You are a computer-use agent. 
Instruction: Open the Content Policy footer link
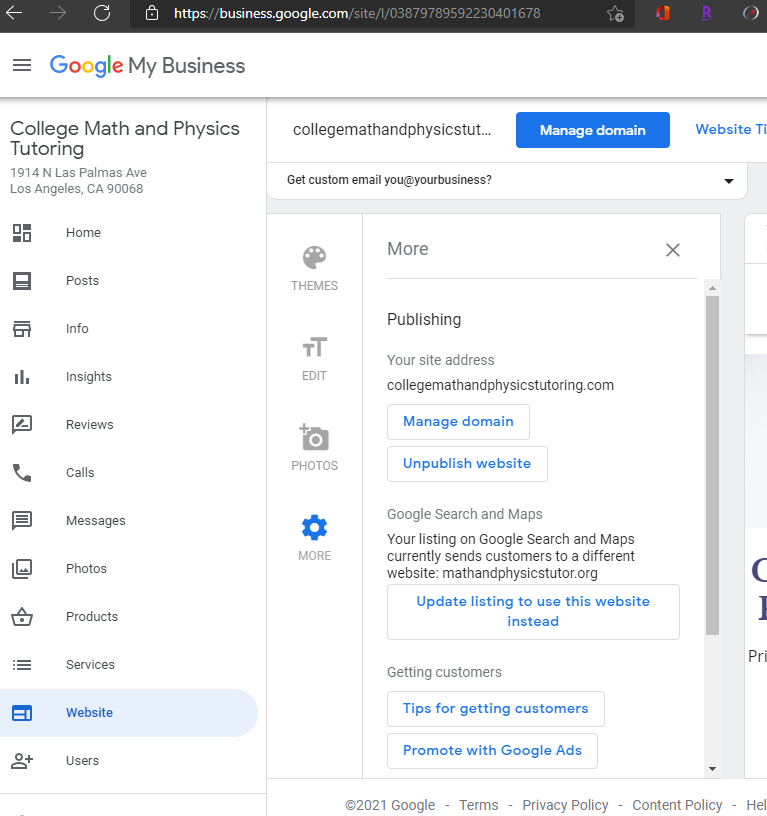pos(677,805)
